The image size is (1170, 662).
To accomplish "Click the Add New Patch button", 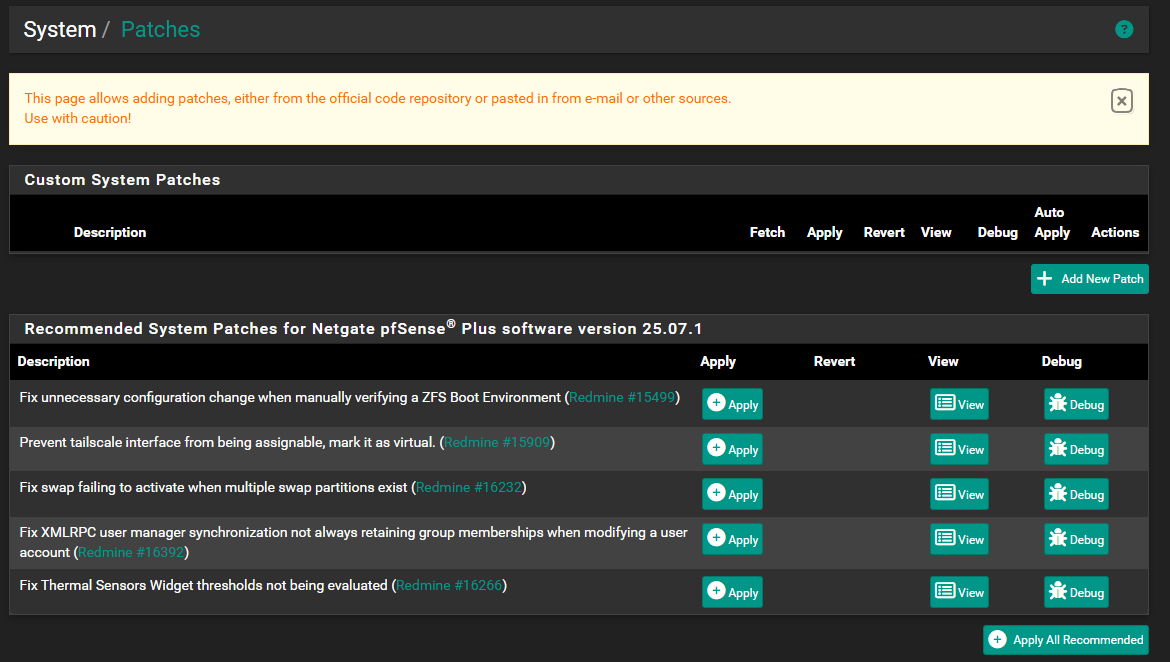I will (1089, 279).
